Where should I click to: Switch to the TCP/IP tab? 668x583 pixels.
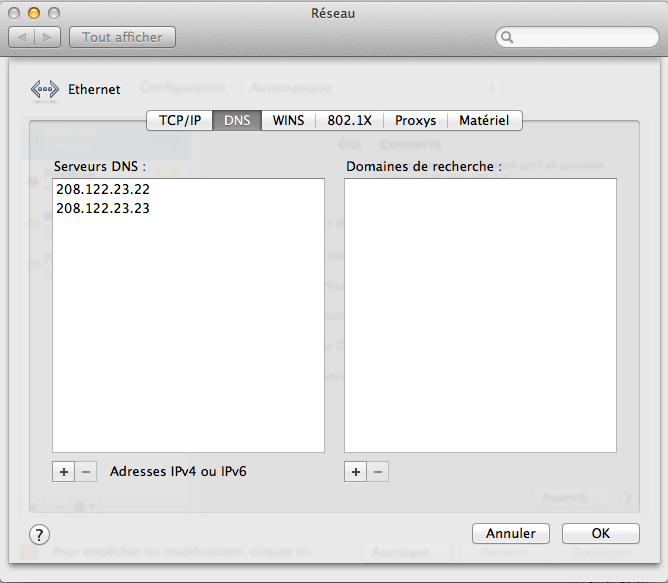(x=180, y=120)
